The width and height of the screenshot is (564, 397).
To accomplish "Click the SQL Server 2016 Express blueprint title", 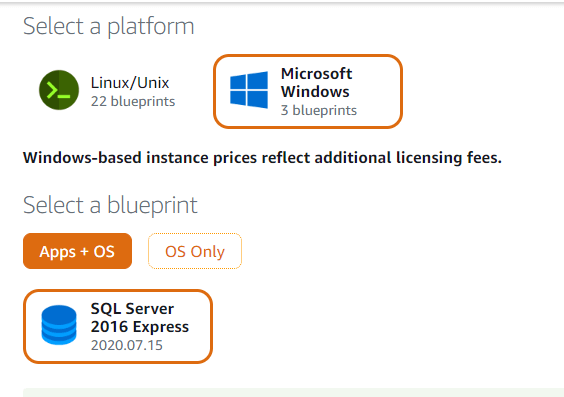I will point(140,318).
